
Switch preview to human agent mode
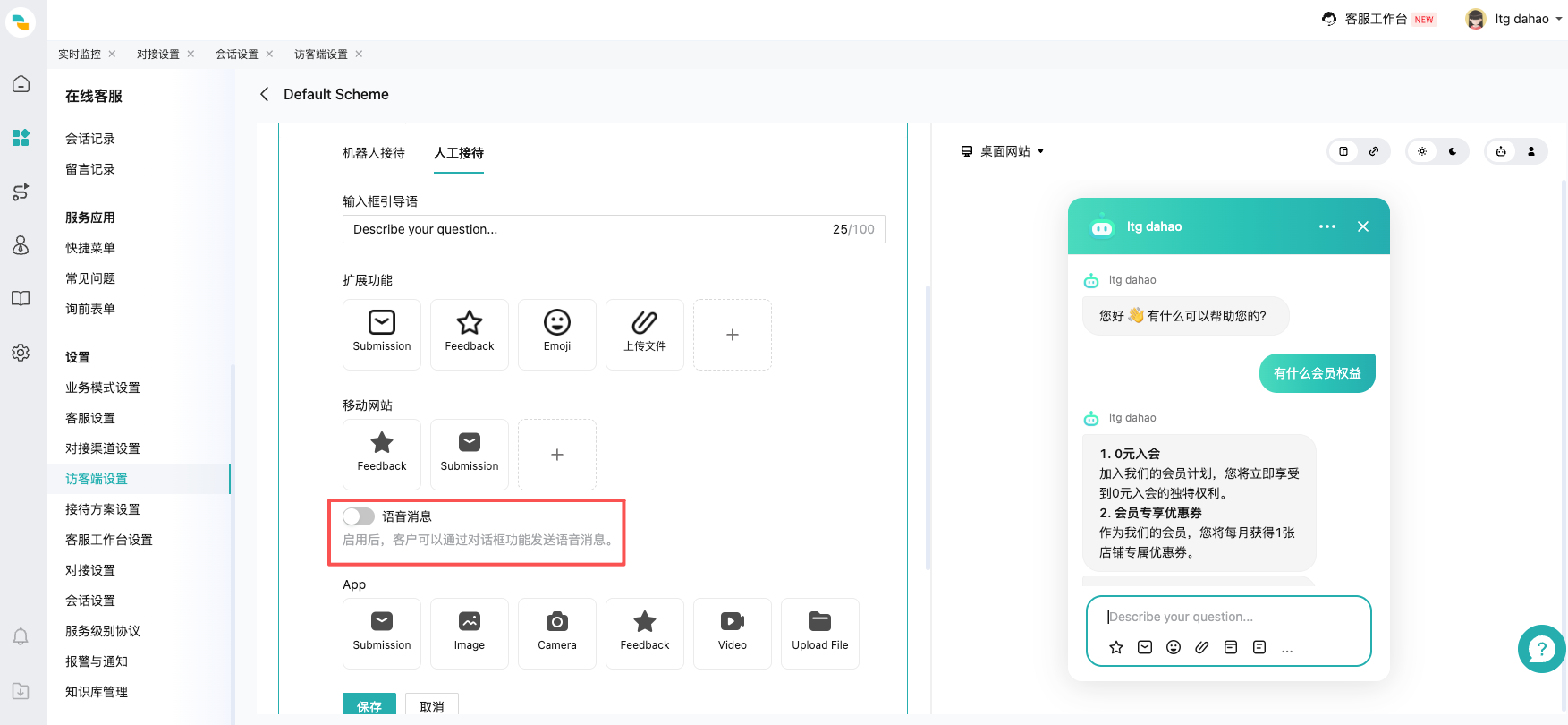(1531, 151)
